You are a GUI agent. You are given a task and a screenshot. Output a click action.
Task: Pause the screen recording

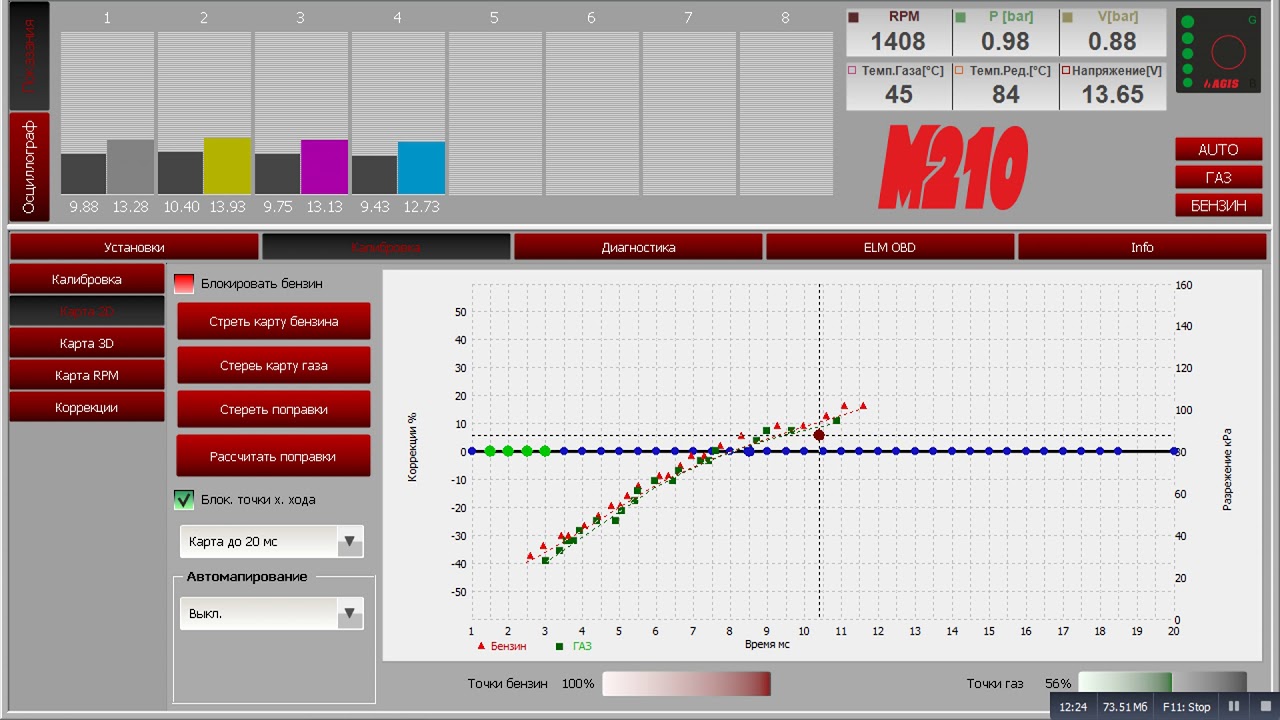(1233, 706)
